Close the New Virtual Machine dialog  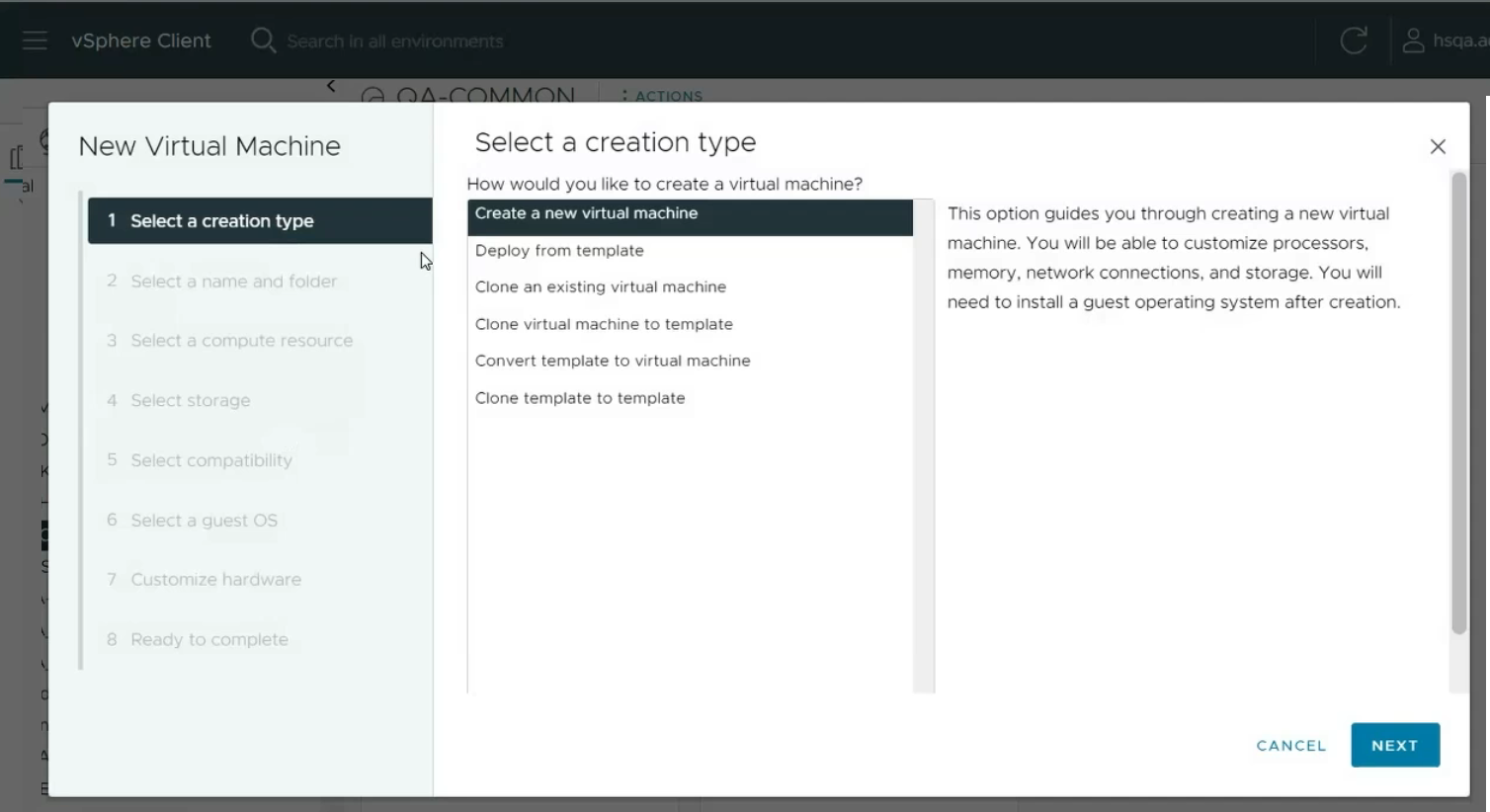tap(1438, 147)
